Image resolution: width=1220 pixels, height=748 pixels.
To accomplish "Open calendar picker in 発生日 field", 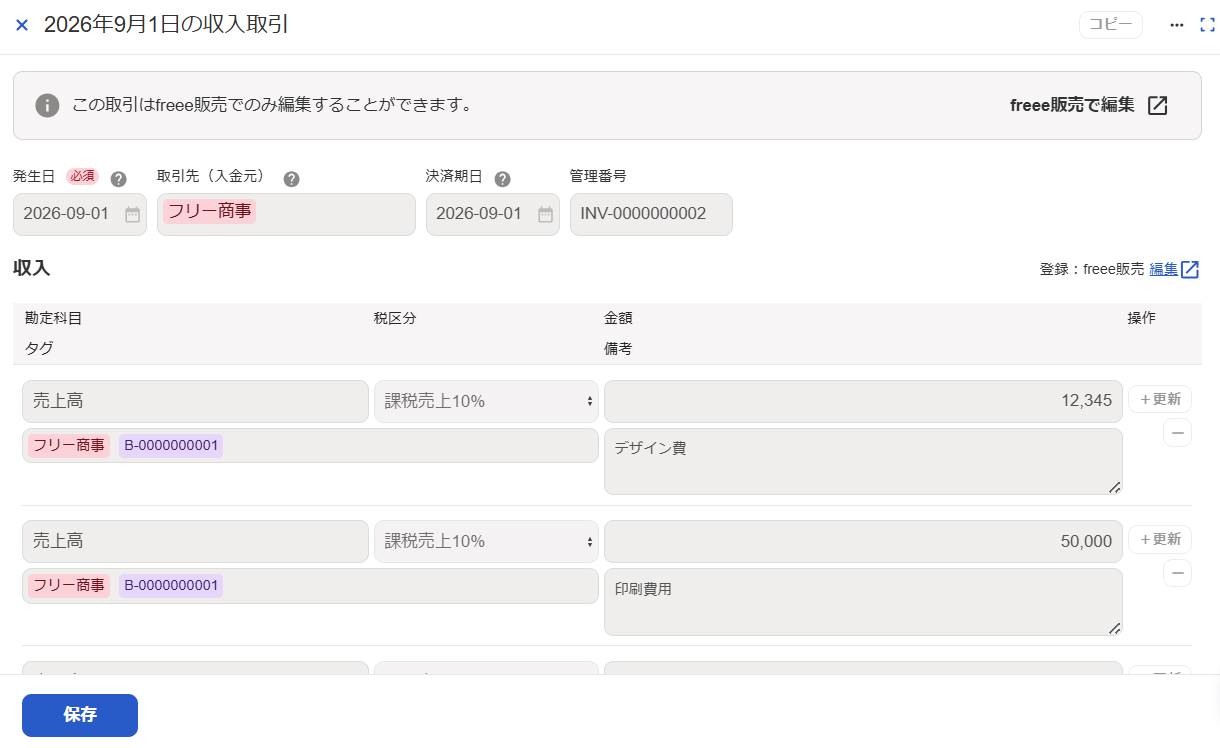I will pos(132,214).
